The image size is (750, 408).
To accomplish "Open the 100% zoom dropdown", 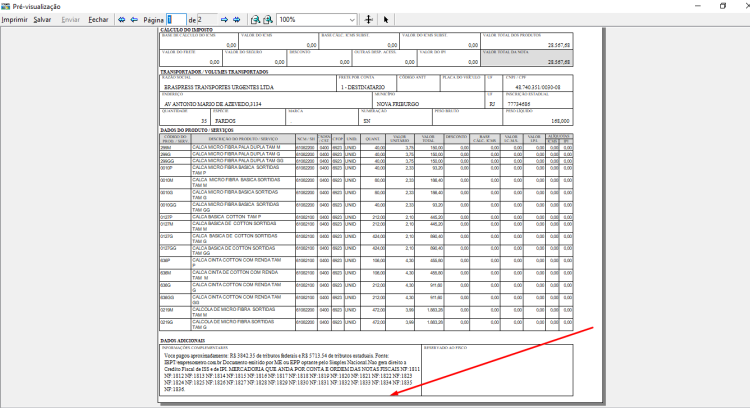I will point(352,20).
